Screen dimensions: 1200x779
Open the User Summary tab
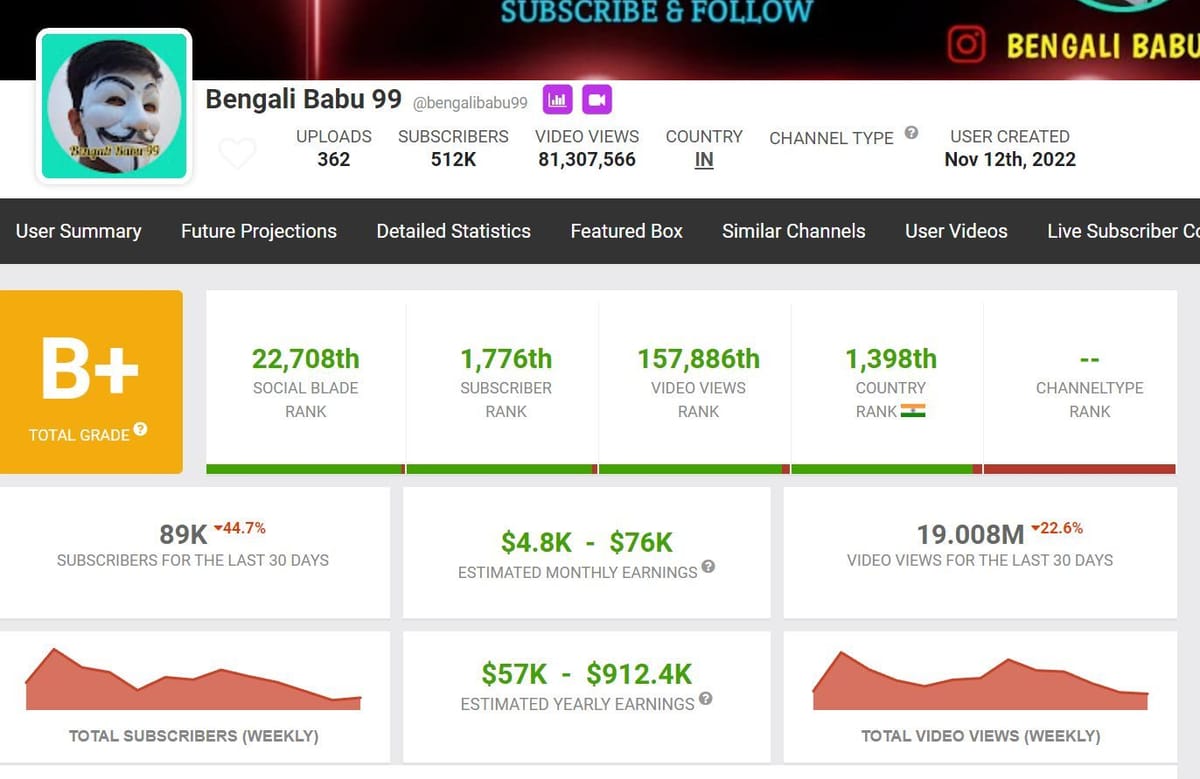[x=78, y=231]
